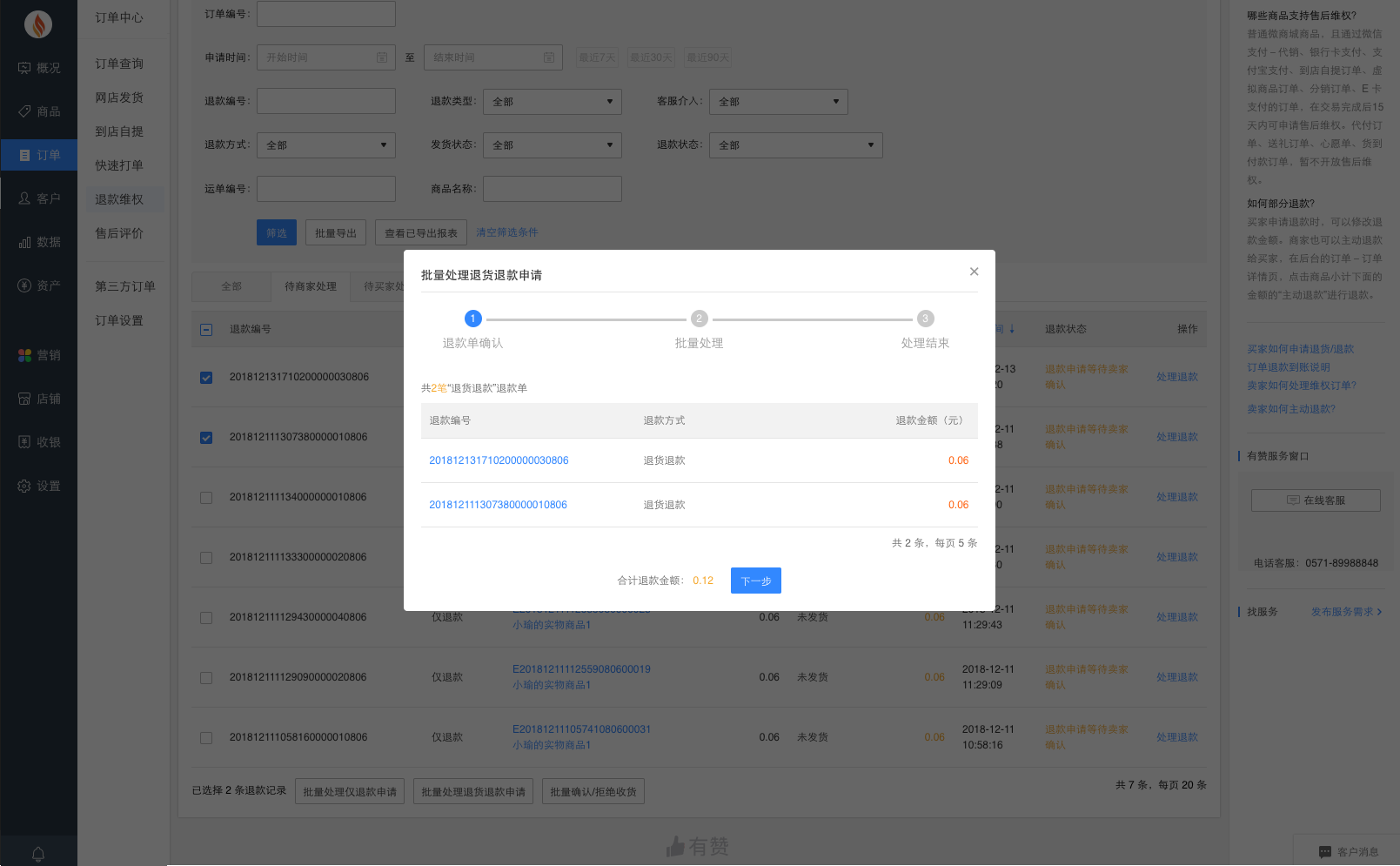Screen dimensions: 1400x866
Task: Close the batch refund dialog
Action: [x=974, y=272]
